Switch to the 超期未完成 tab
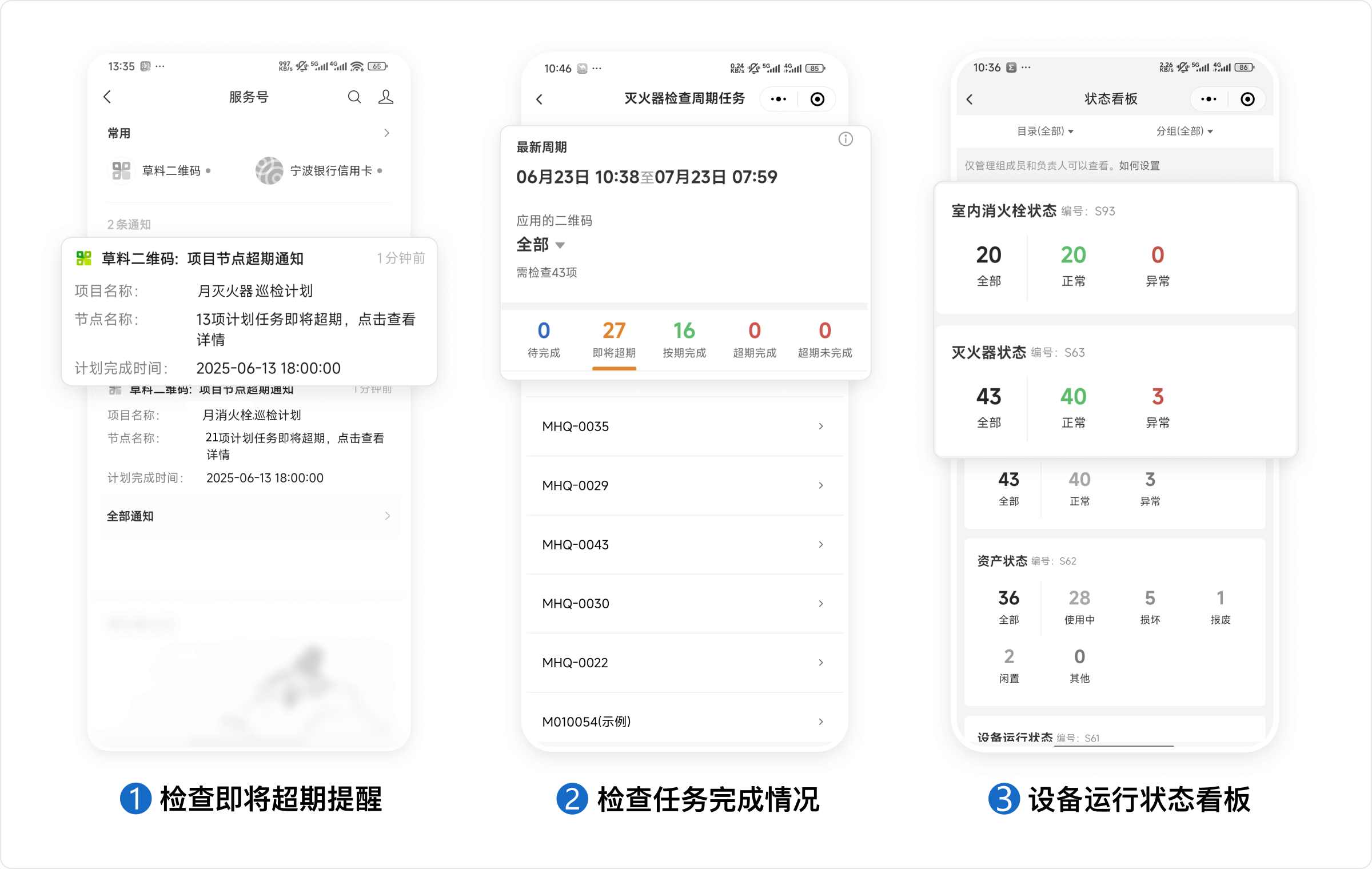Screen dimensions: 1372x869 coord(824,340)
